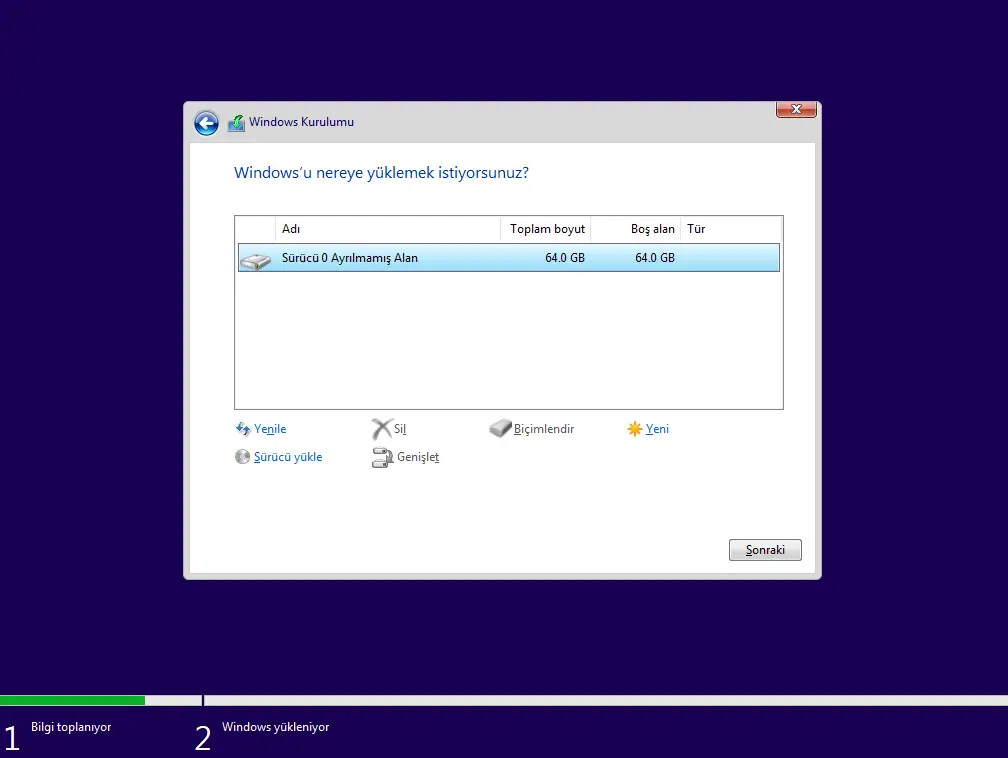Click the Genişlet extend icon

(x=382, y=457)
